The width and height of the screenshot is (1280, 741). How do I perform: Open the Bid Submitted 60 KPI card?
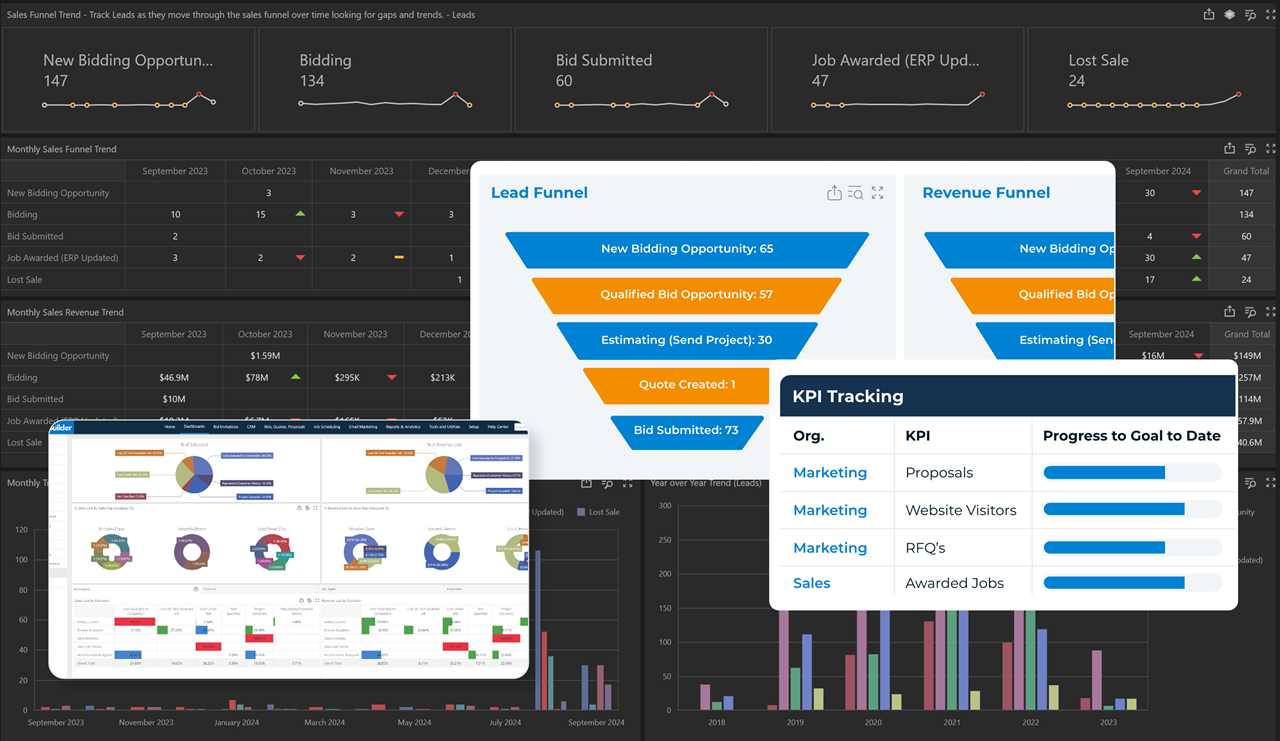(x=640, y=80)
